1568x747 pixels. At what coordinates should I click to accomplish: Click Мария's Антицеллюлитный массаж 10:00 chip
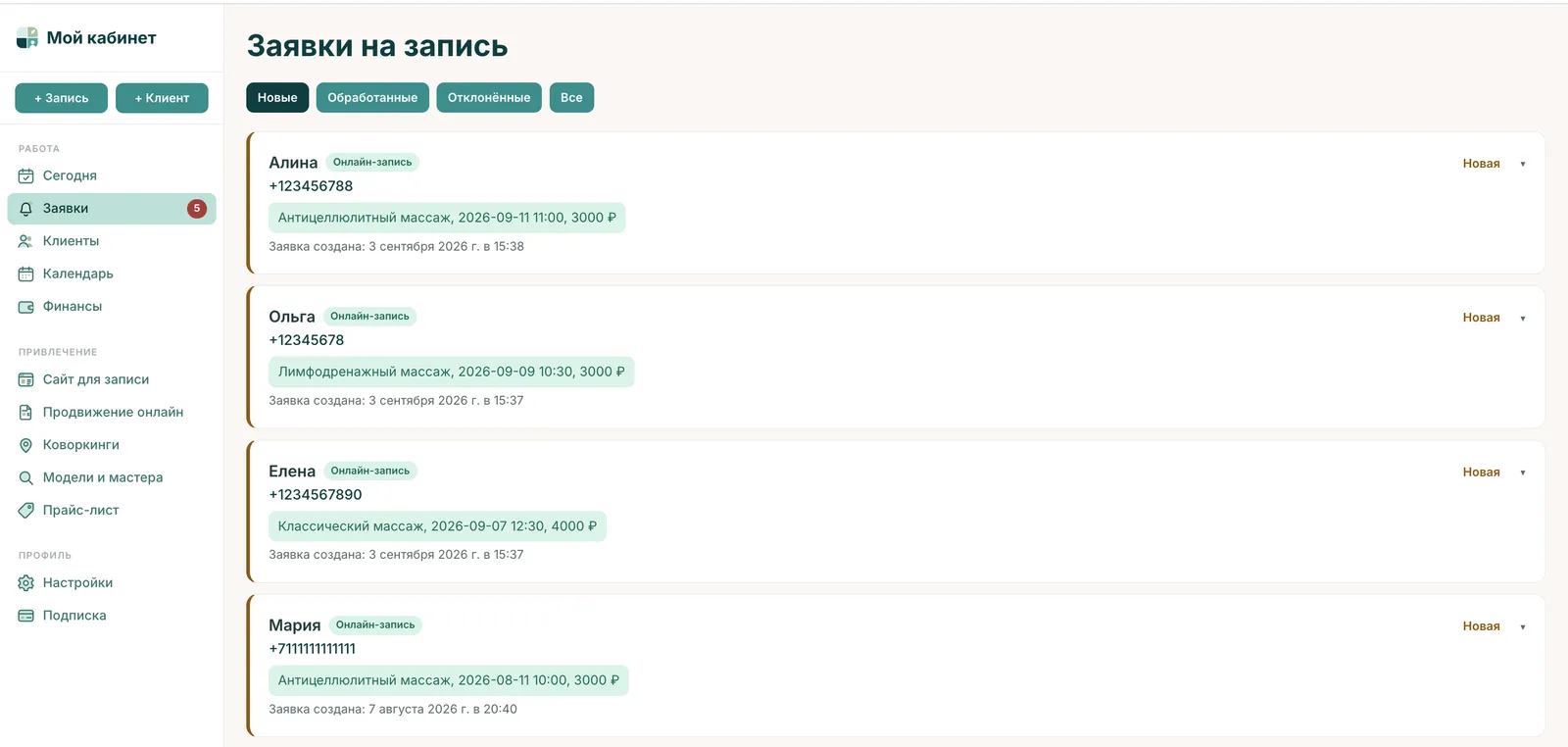coord(448,680)
